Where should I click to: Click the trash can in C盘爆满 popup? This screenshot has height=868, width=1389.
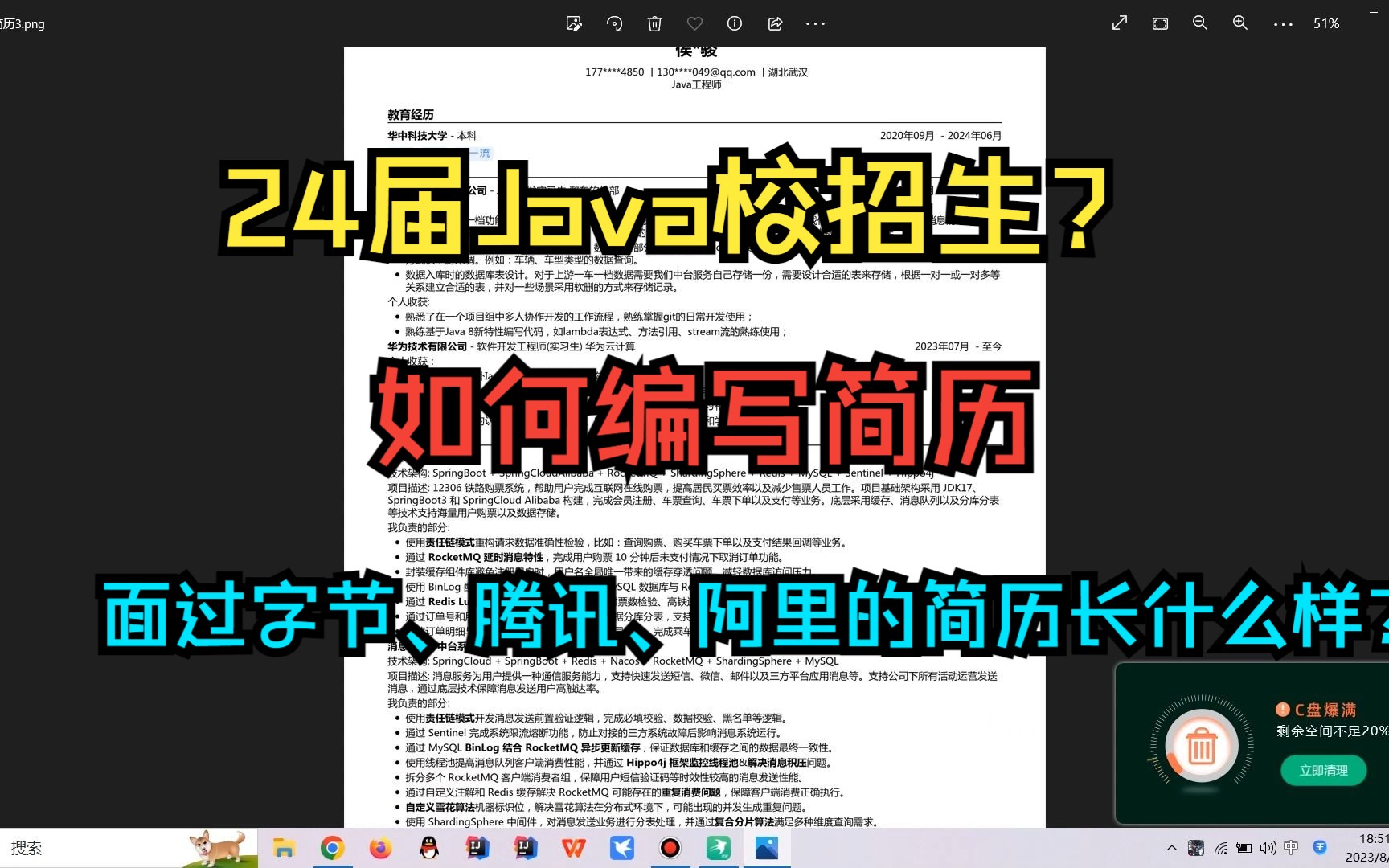coord(1202,747)
